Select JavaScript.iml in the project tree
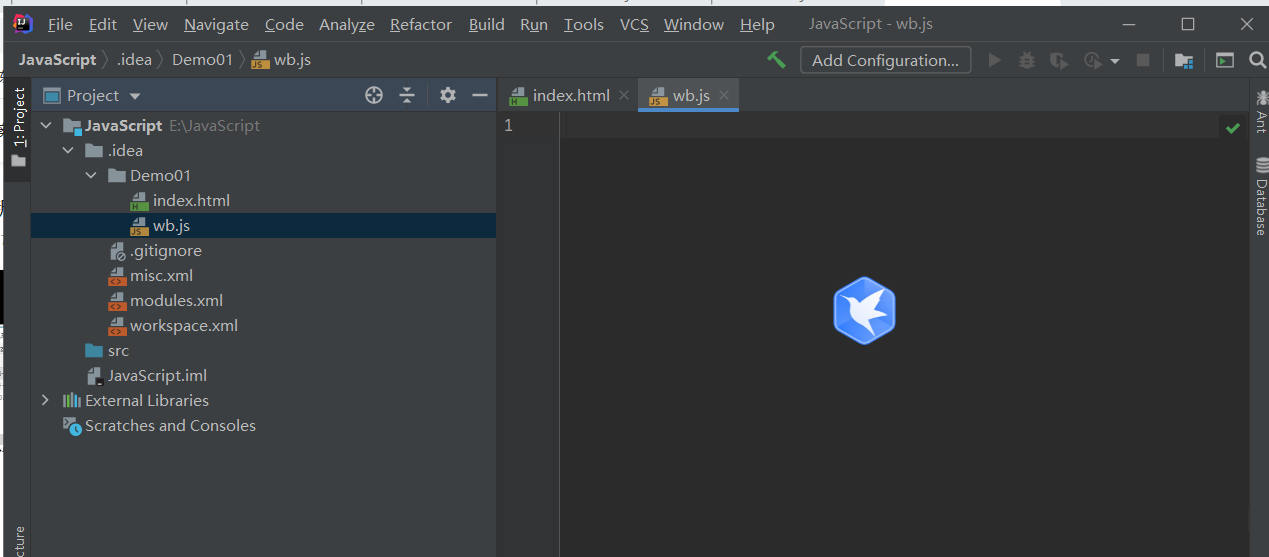1269x557 pixels. pyautogui.click(x=263, y=375)
